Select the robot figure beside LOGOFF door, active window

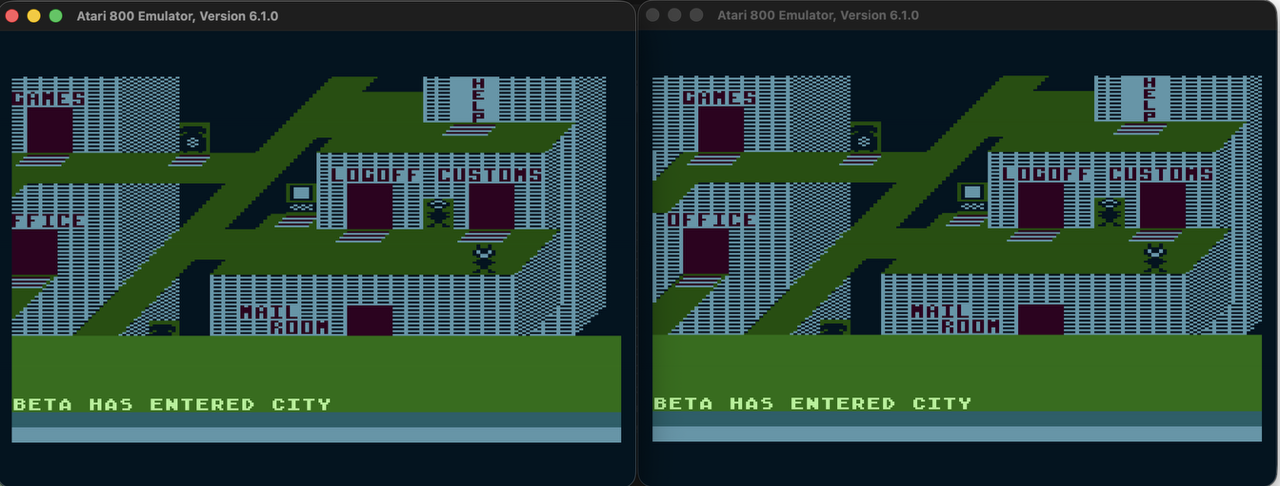[438, 213]
